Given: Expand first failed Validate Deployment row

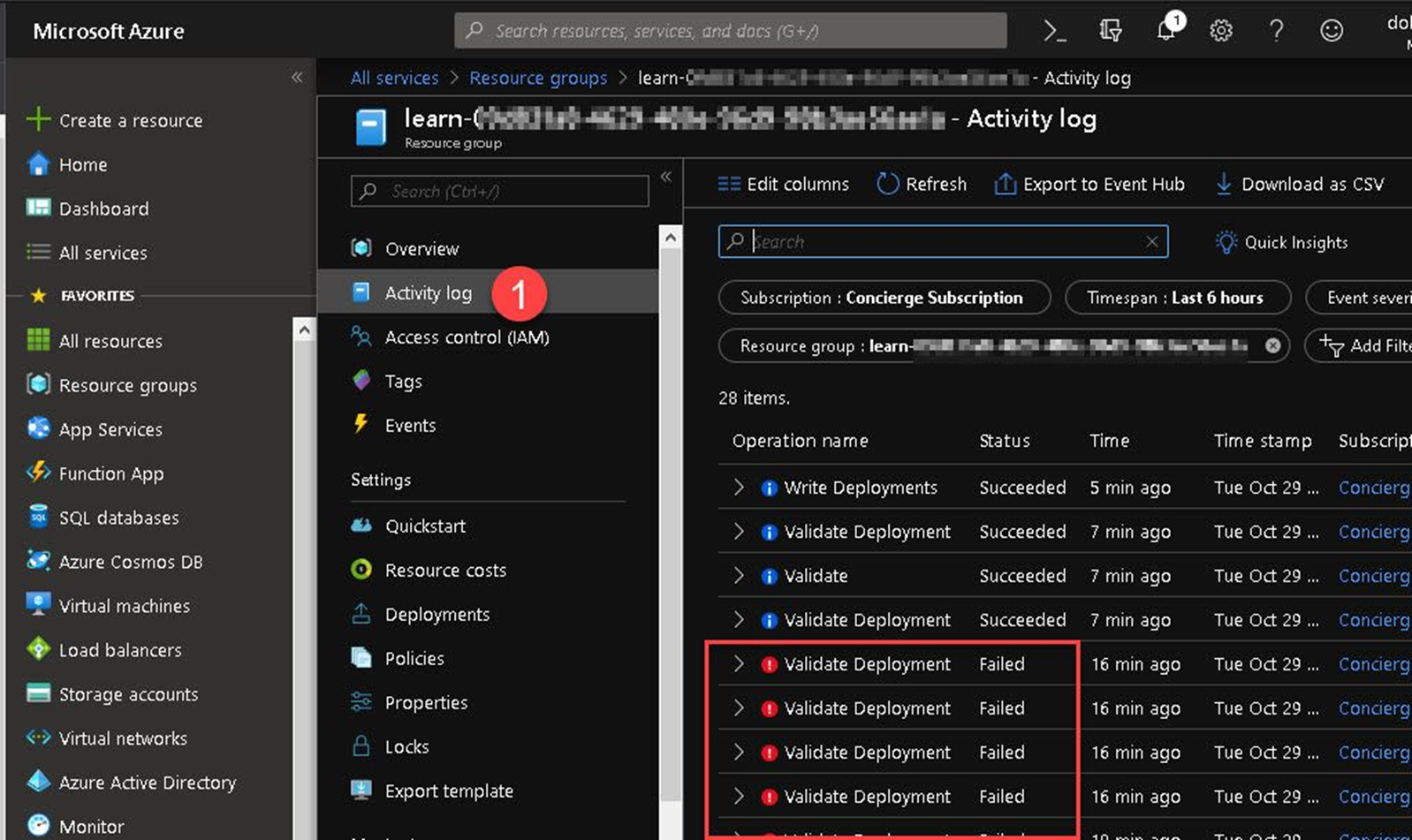Looking at the screenshot, I should [739, 664].
